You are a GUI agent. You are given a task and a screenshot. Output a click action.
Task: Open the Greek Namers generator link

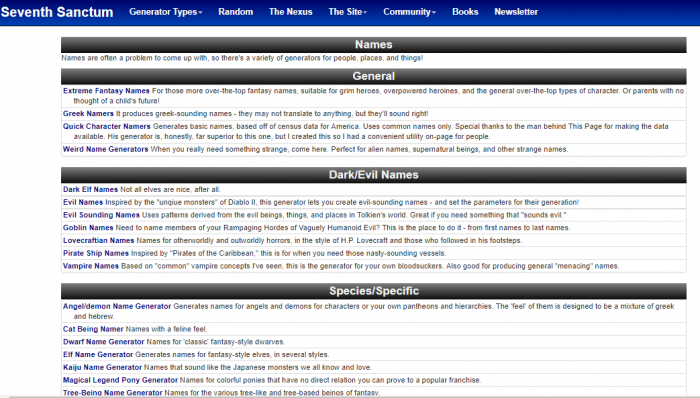click(x=88, y=114)
